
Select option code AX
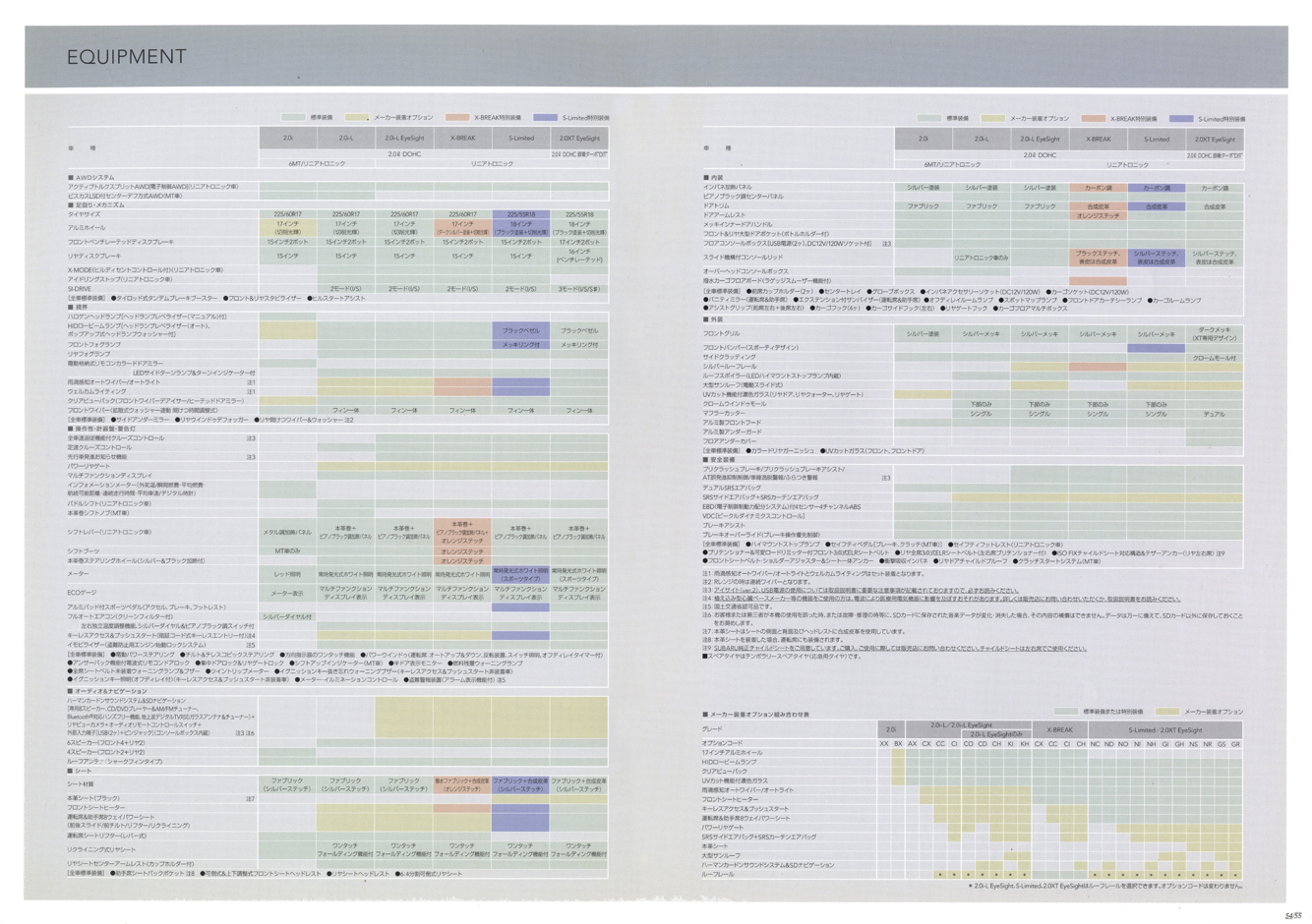point(912,744)
